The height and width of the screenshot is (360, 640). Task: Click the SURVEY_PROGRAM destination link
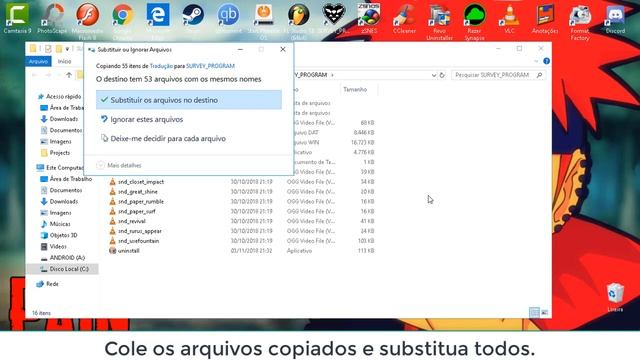[x=210, y=66]
